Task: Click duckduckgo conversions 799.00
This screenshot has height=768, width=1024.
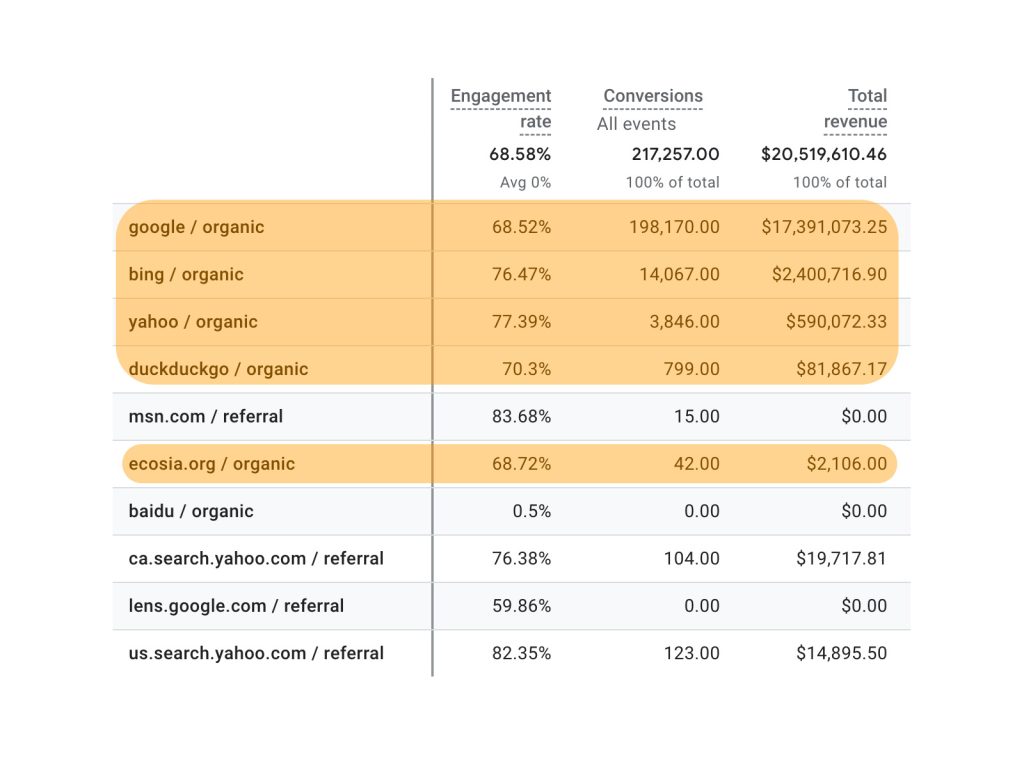Action: click(692, 369)
